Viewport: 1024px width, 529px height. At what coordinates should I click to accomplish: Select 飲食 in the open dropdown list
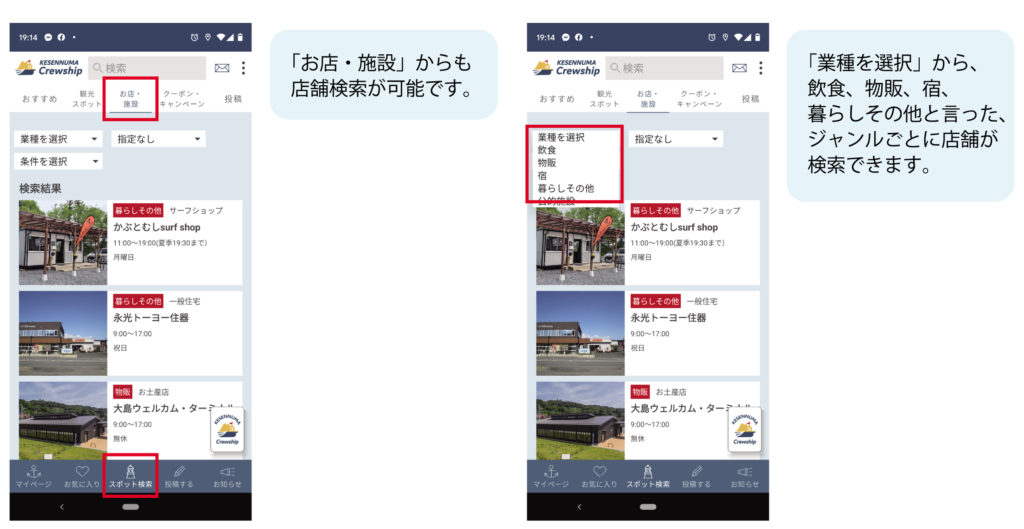(547, 150)
